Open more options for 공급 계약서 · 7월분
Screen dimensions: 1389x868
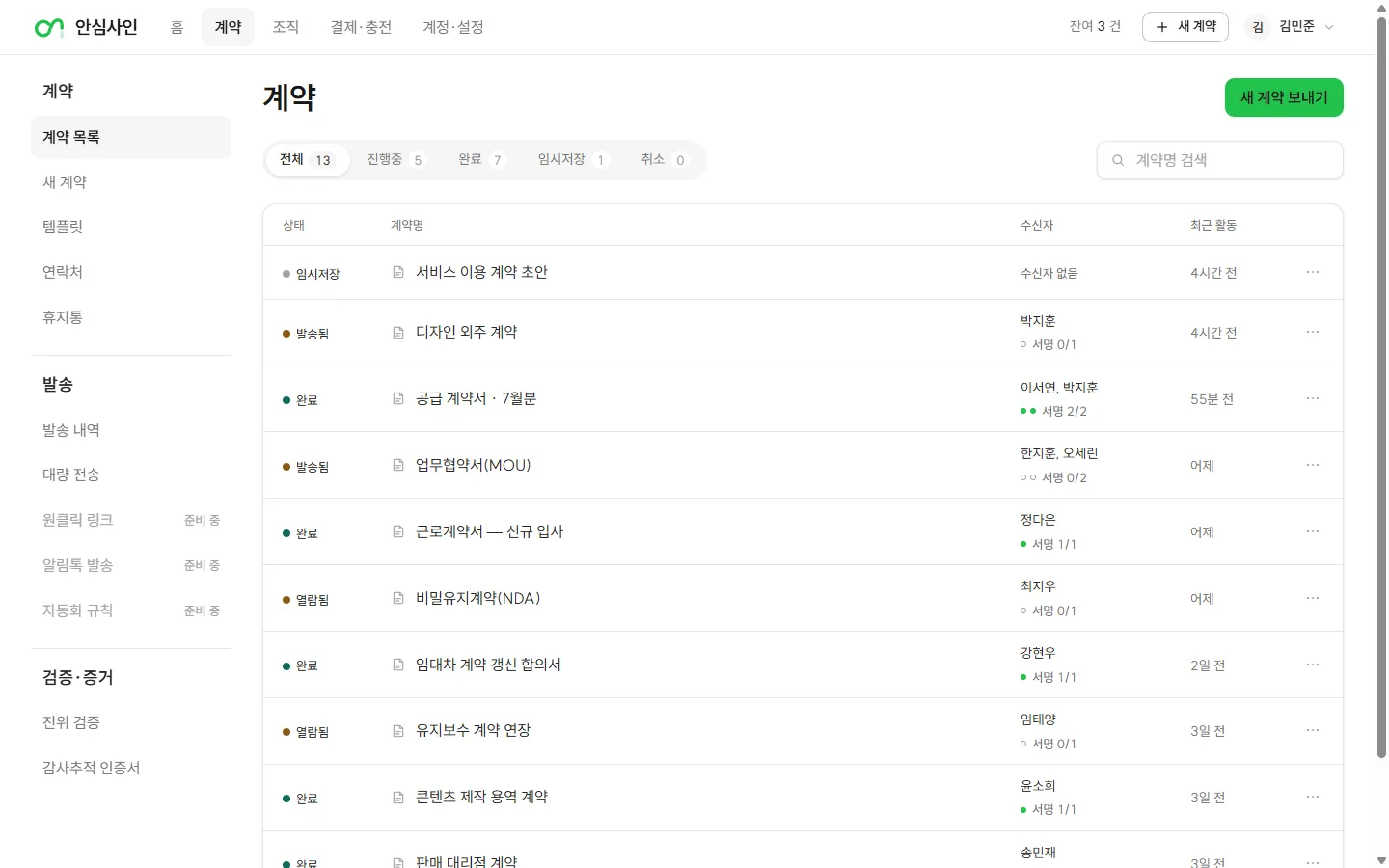click(1313, 398)
